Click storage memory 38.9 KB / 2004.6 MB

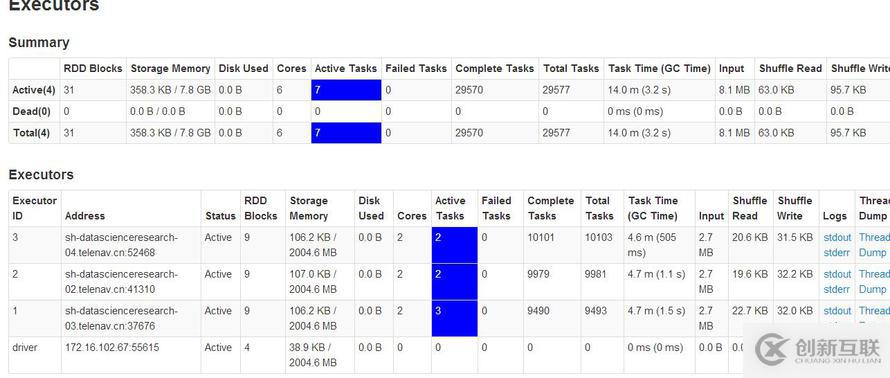[313, 355]
